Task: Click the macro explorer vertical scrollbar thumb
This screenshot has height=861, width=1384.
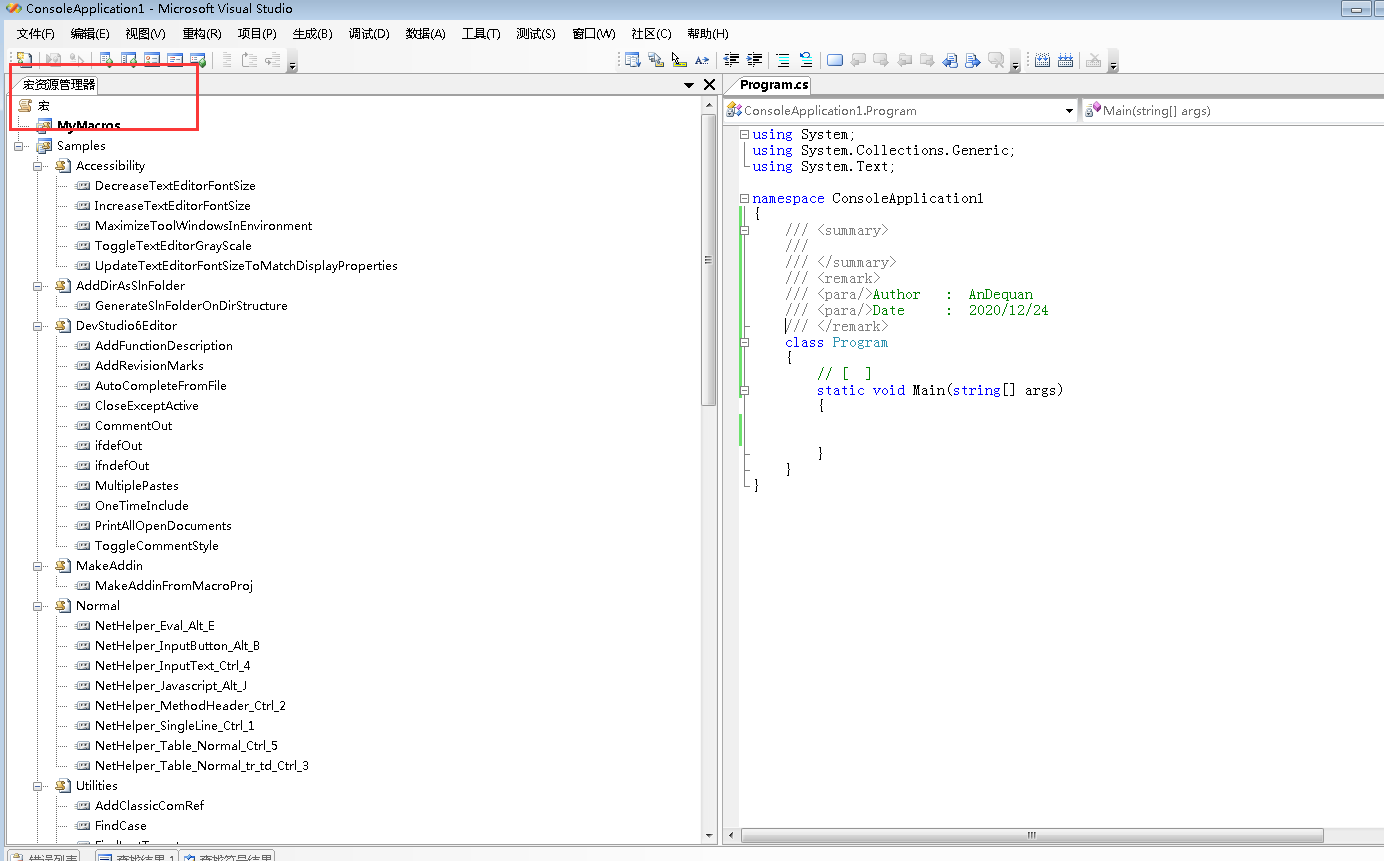Action: click(x=709, y=260)
